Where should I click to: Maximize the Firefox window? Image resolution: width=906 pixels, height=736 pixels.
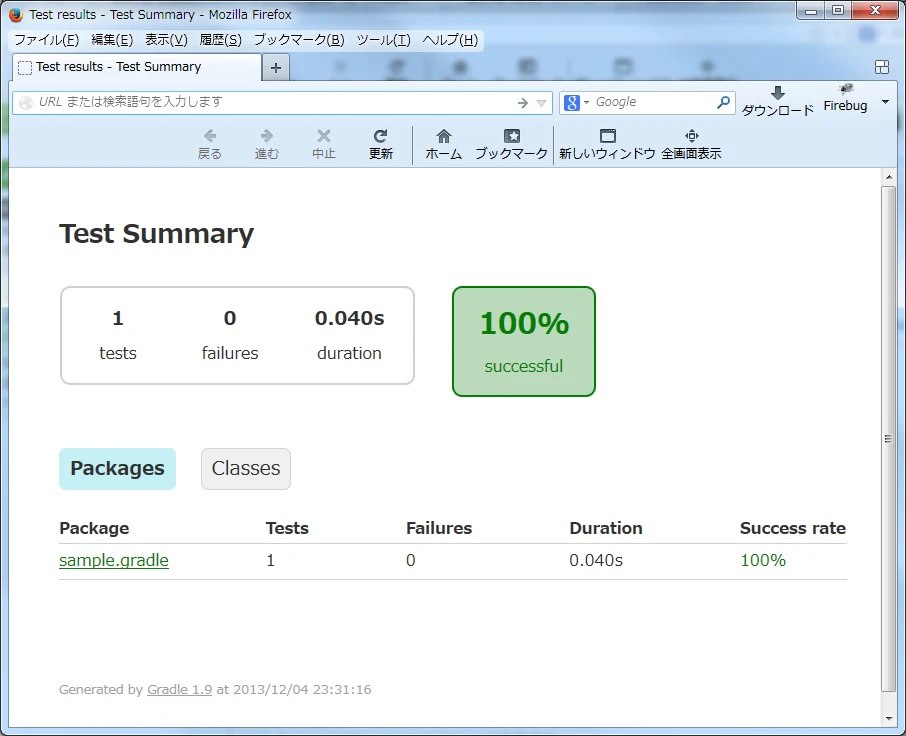point(838,11)
